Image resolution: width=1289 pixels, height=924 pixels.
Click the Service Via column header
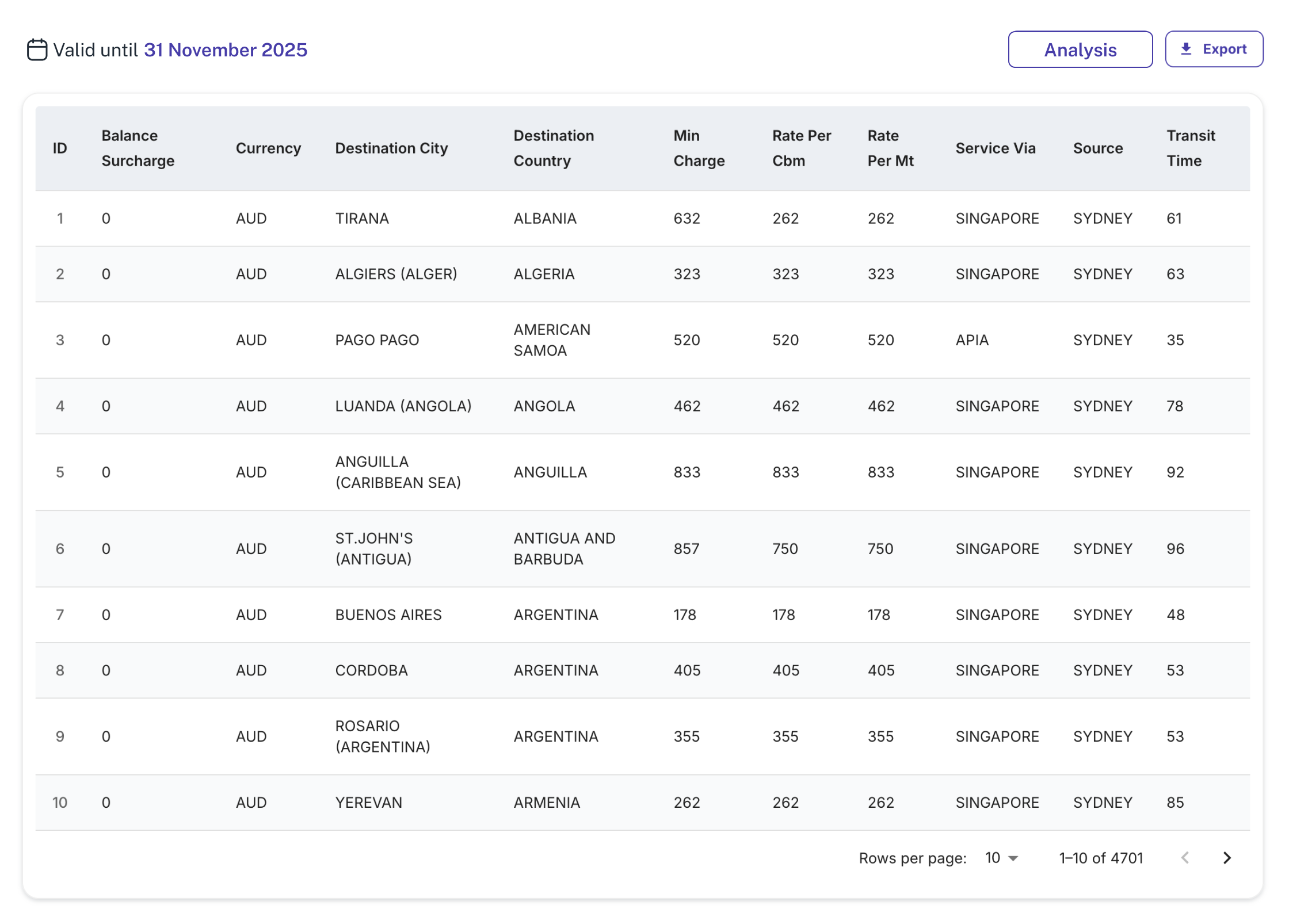(995, 148)
